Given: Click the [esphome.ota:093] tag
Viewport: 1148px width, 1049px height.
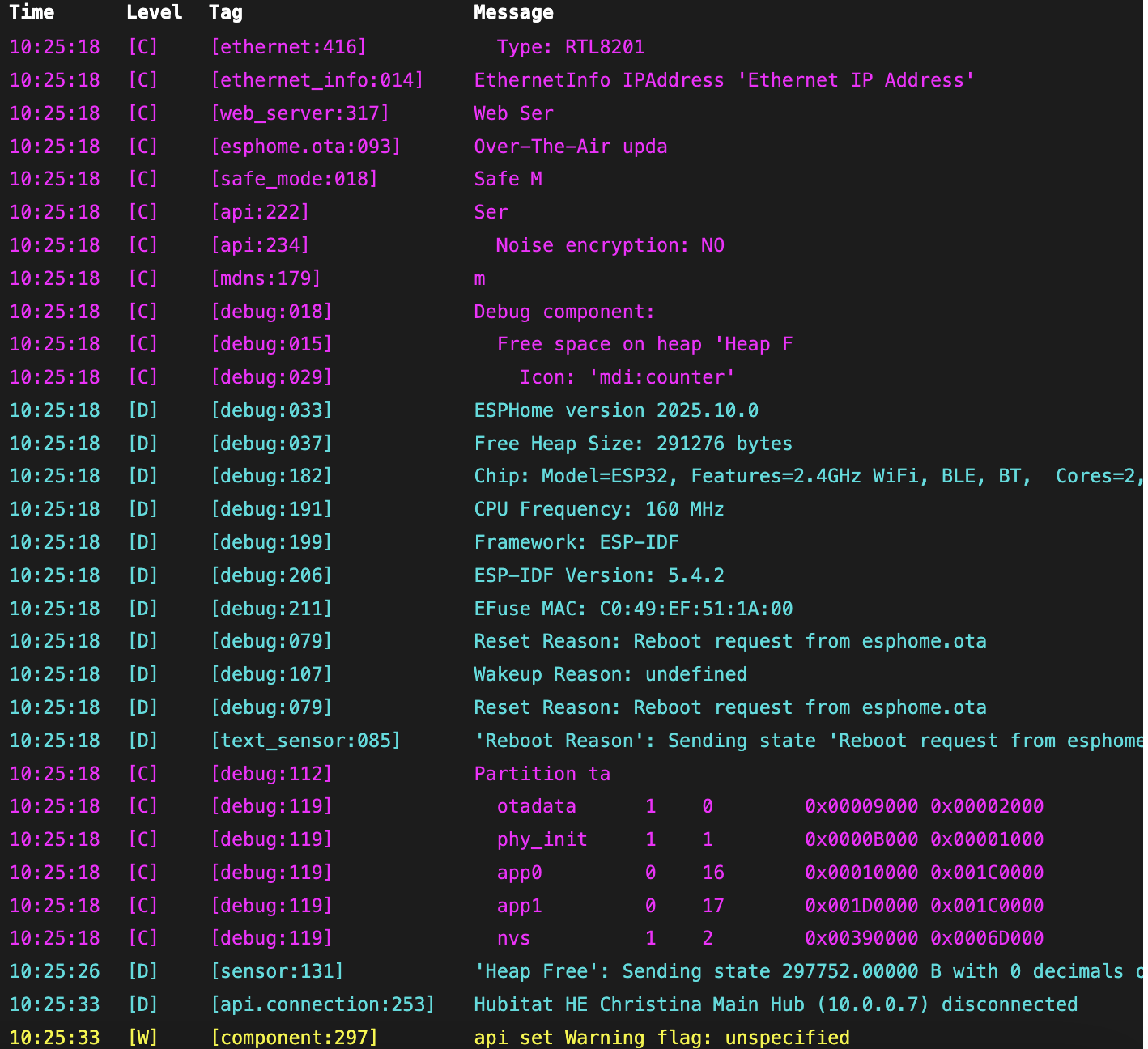Looking at the screenshot, I should click(305, 147).
